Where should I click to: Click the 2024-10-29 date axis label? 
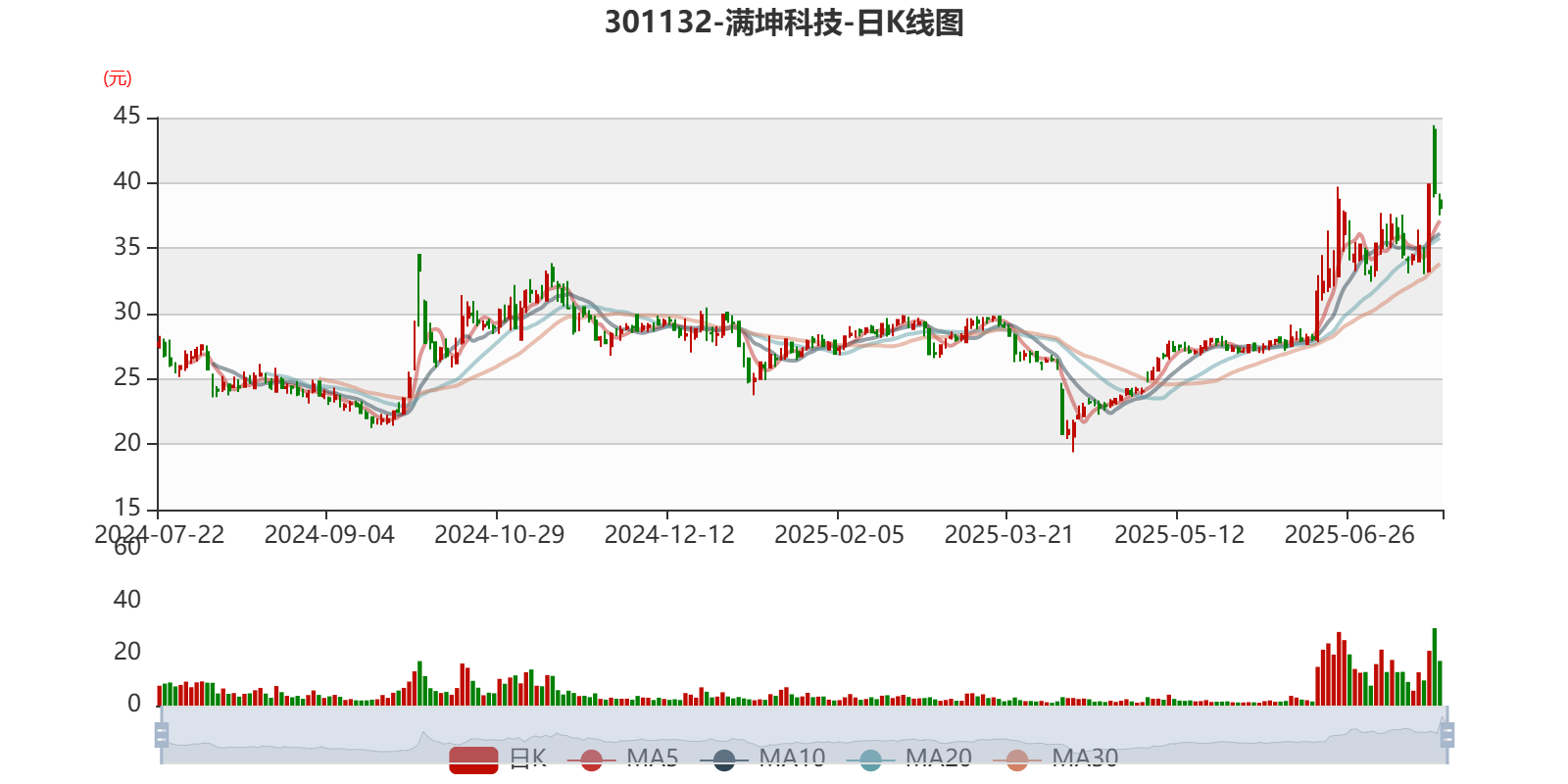tap(499, 534)
